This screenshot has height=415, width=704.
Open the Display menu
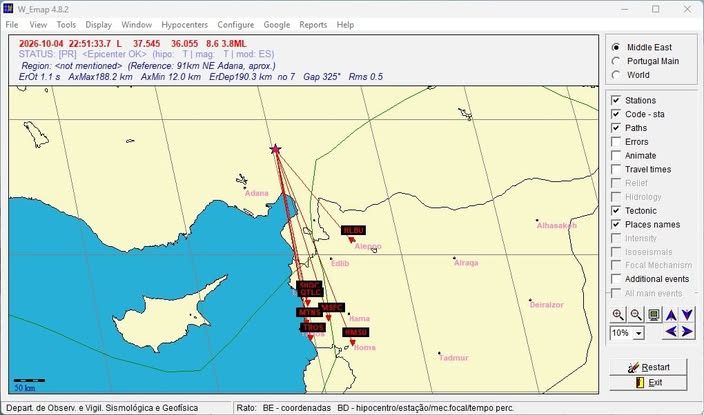coord(98,25)
